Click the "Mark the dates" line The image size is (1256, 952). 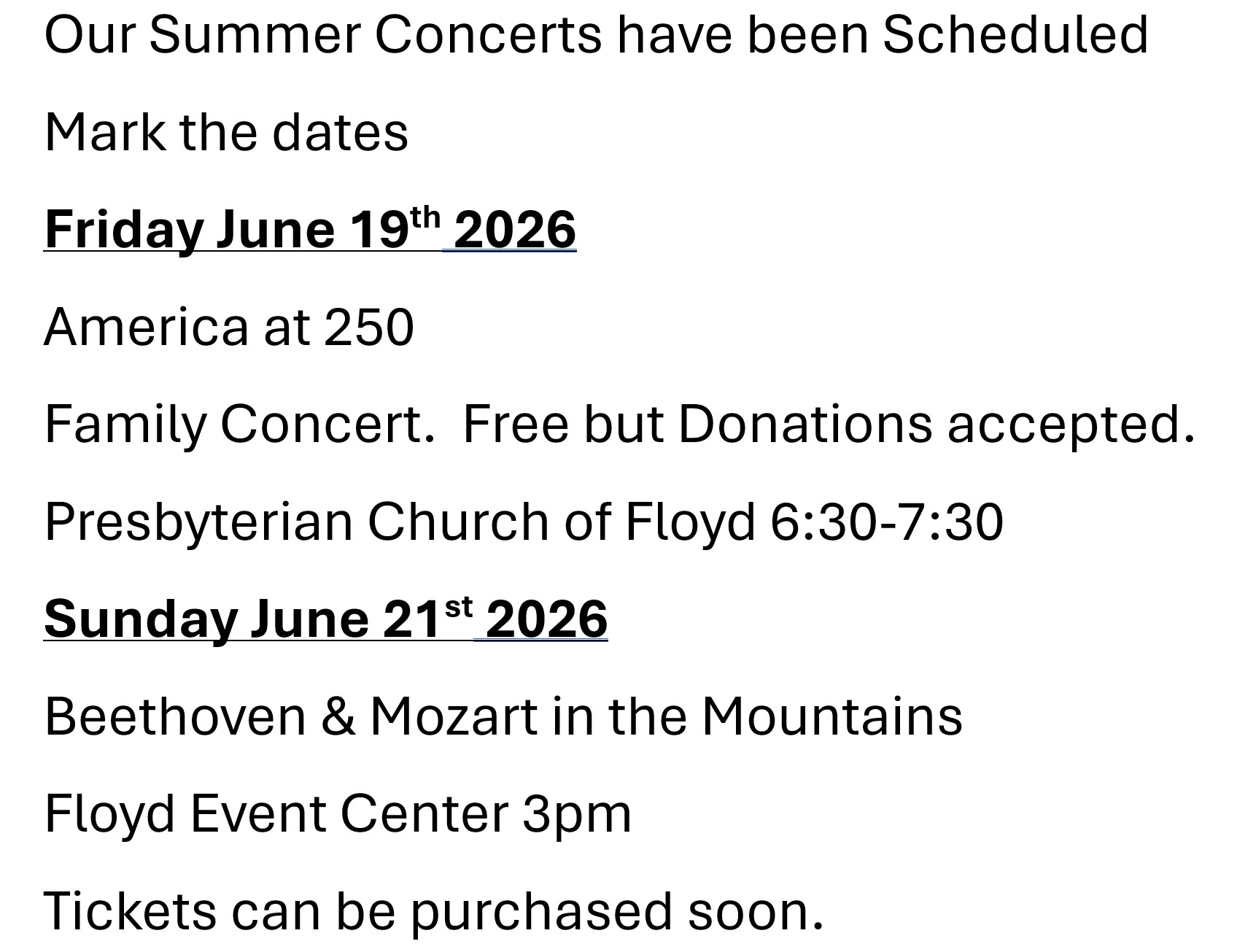[226, 132]
